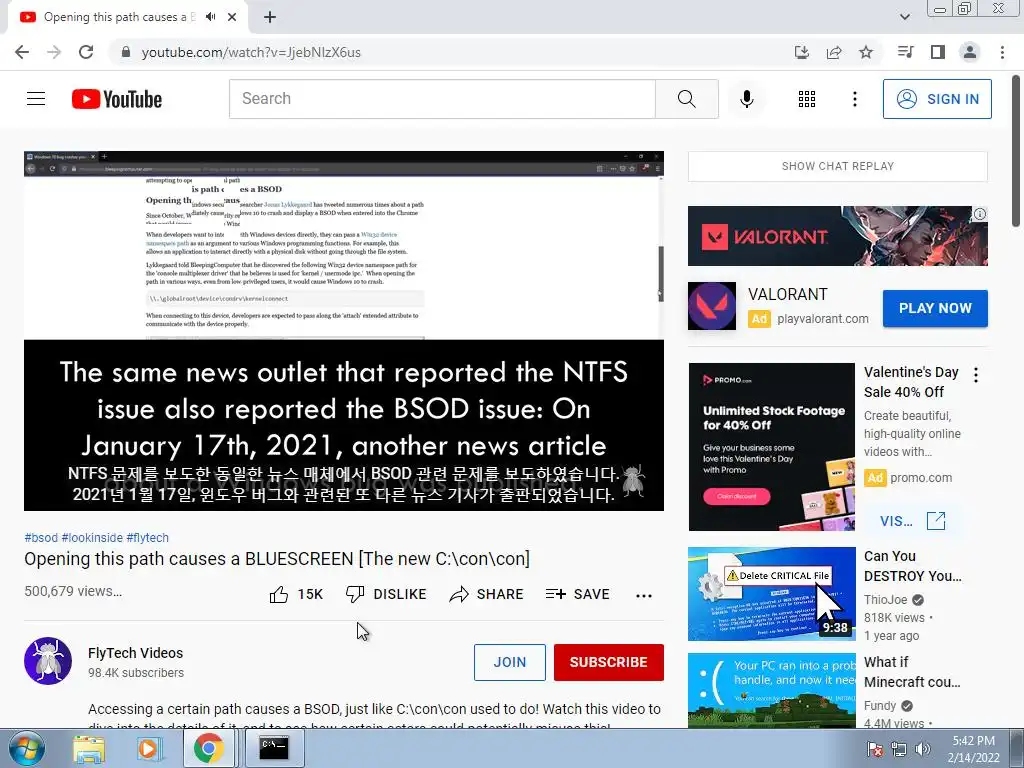The image size is (1024, 768).
Task: Expand tab search dropdown arrow
Action: tap(904, 17)
